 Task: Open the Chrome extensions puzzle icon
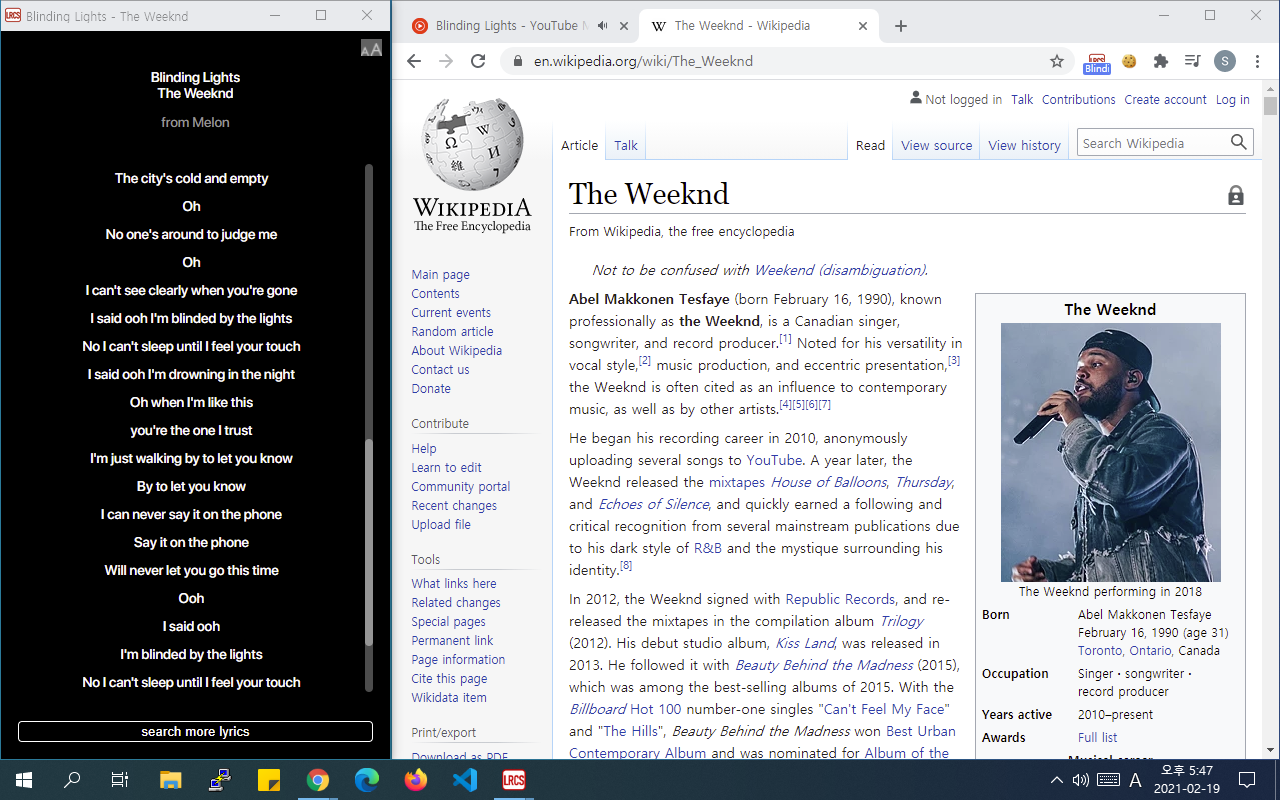pyautogui.click(x=1161, y=61)
